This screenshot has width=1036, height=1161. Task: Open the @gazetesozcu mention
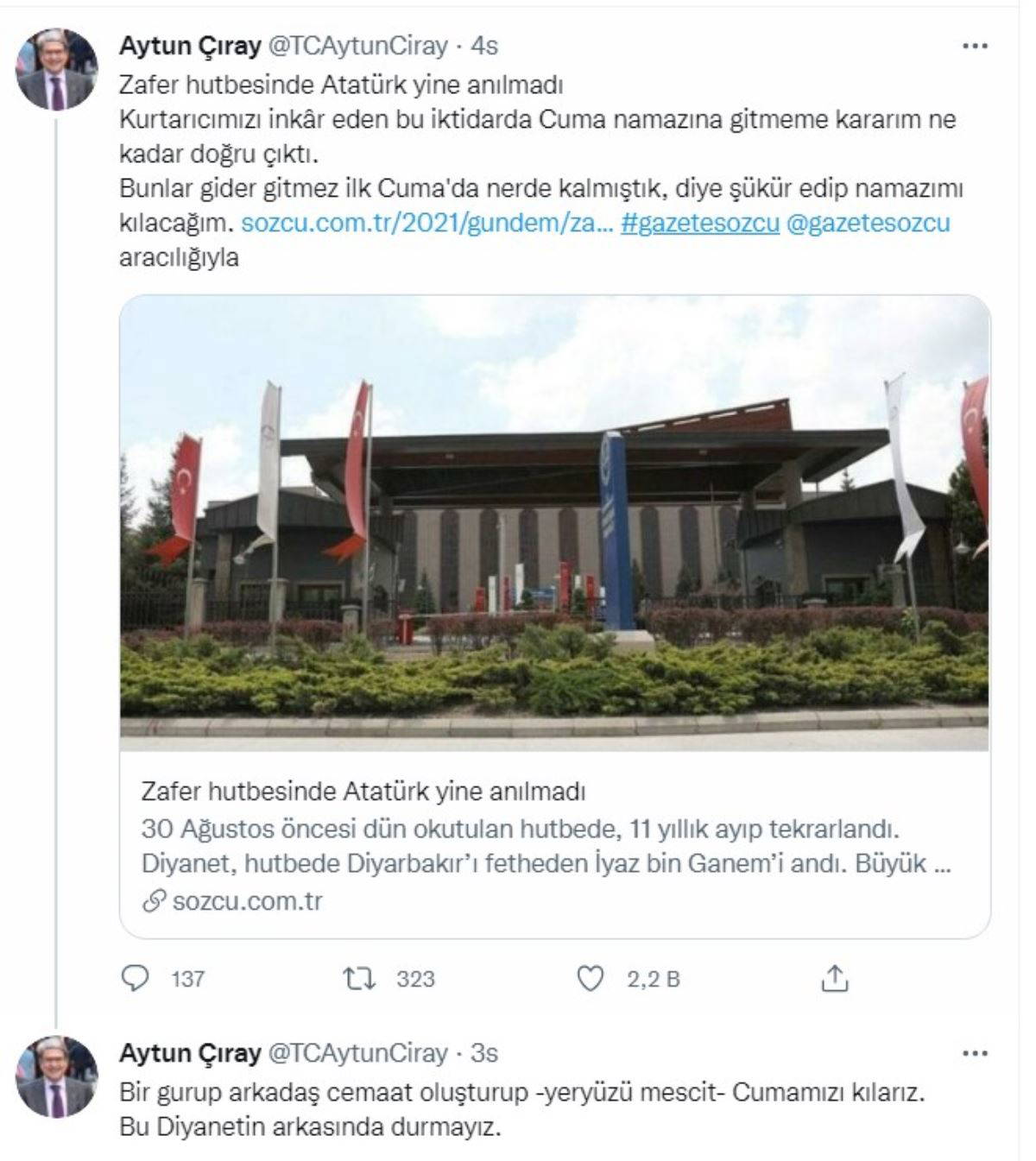click(x=869, y=223)
